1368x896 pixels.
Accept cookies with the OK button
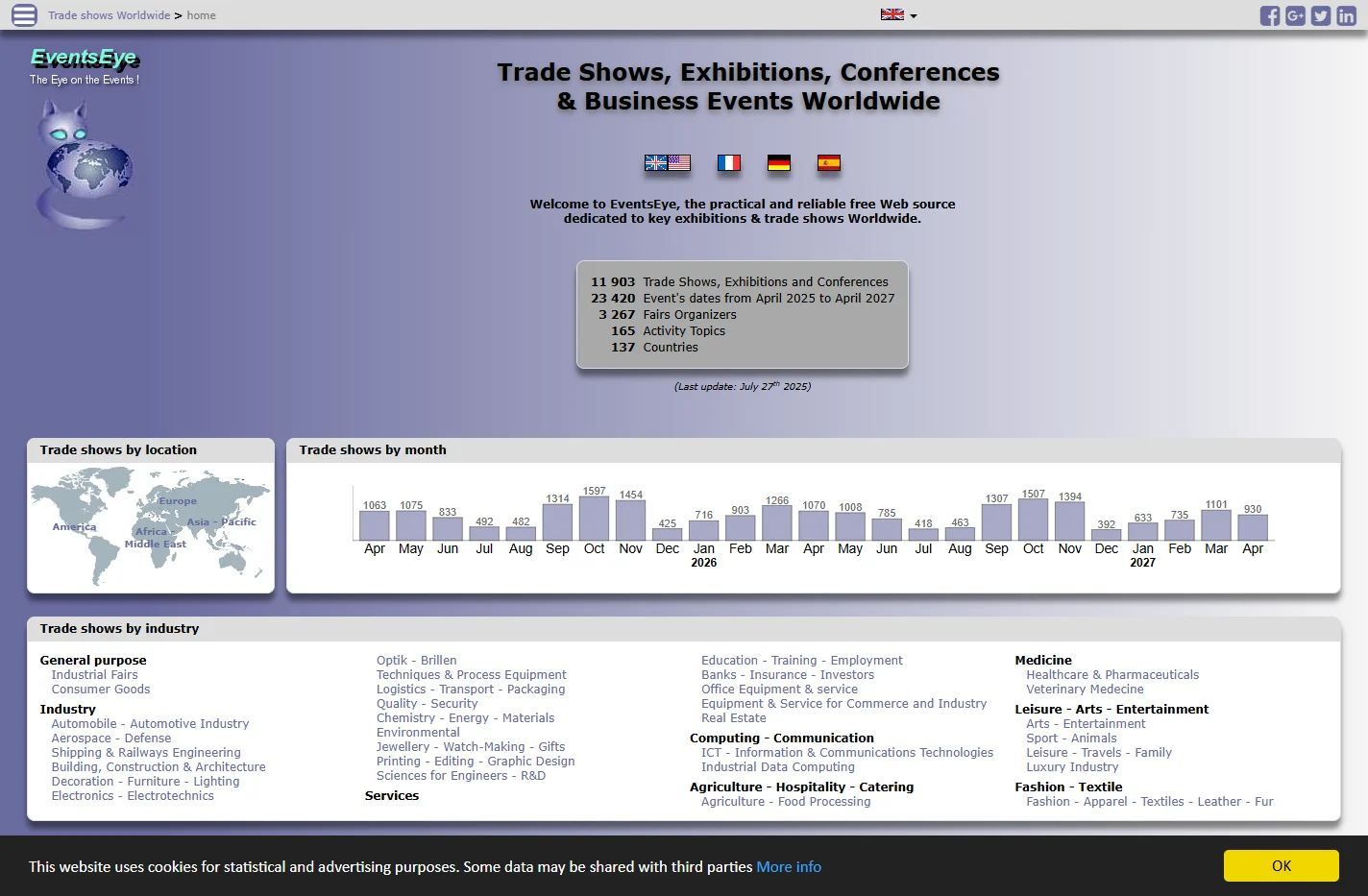[1282, 865]
